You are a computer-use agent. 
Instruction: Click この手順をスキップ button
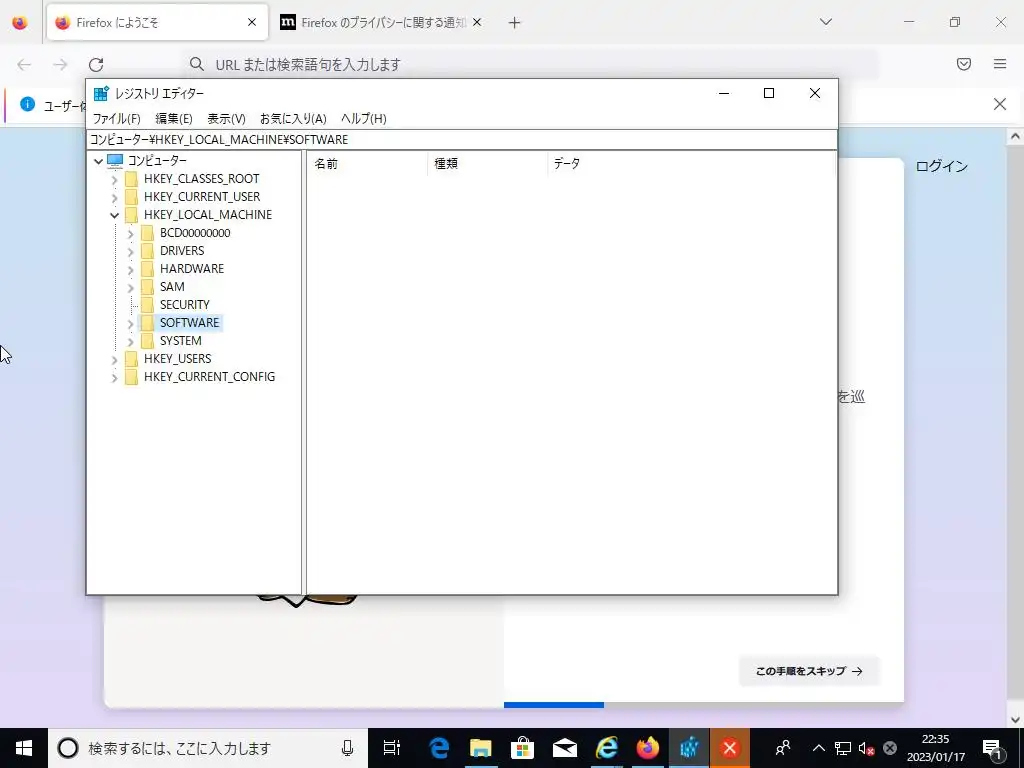[809, 671]
